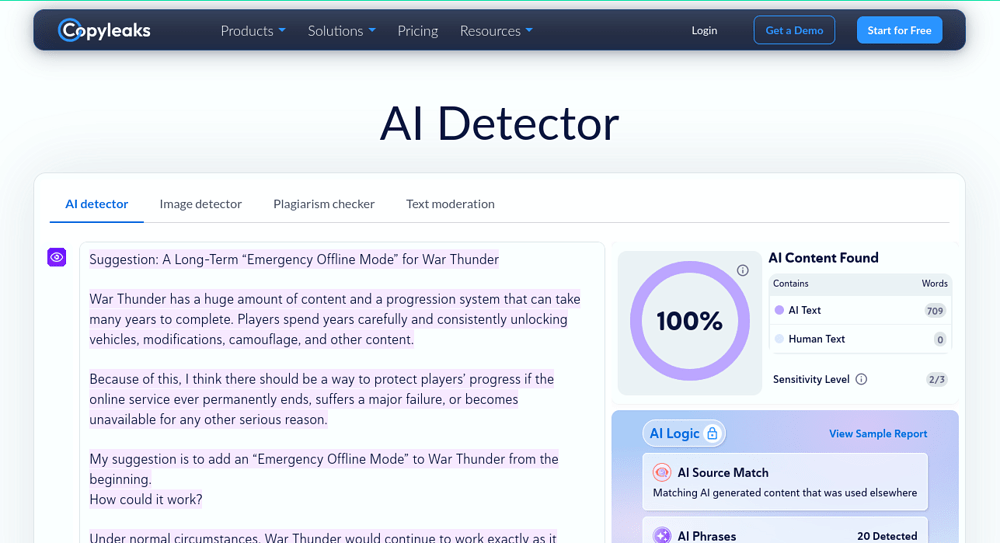Click the 'Matching AI generated content' description
The width and height of the screenshot is (1000, 543).
785,493
